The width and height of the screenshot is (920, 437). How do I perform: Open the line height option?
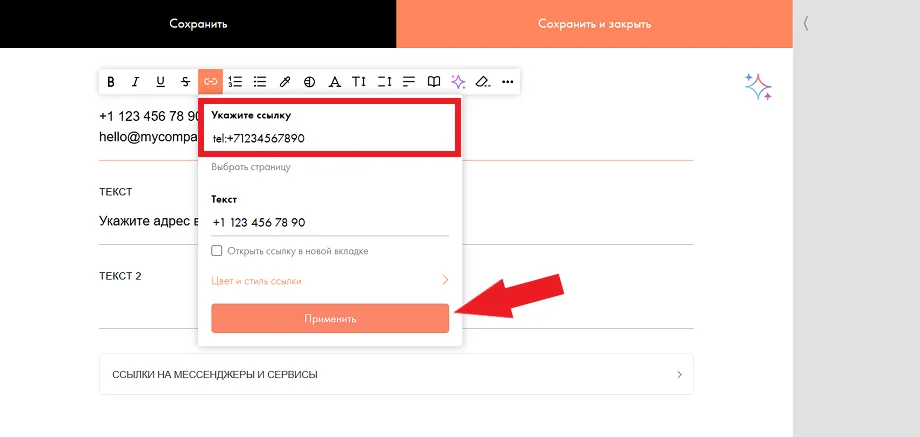(384, 82)
